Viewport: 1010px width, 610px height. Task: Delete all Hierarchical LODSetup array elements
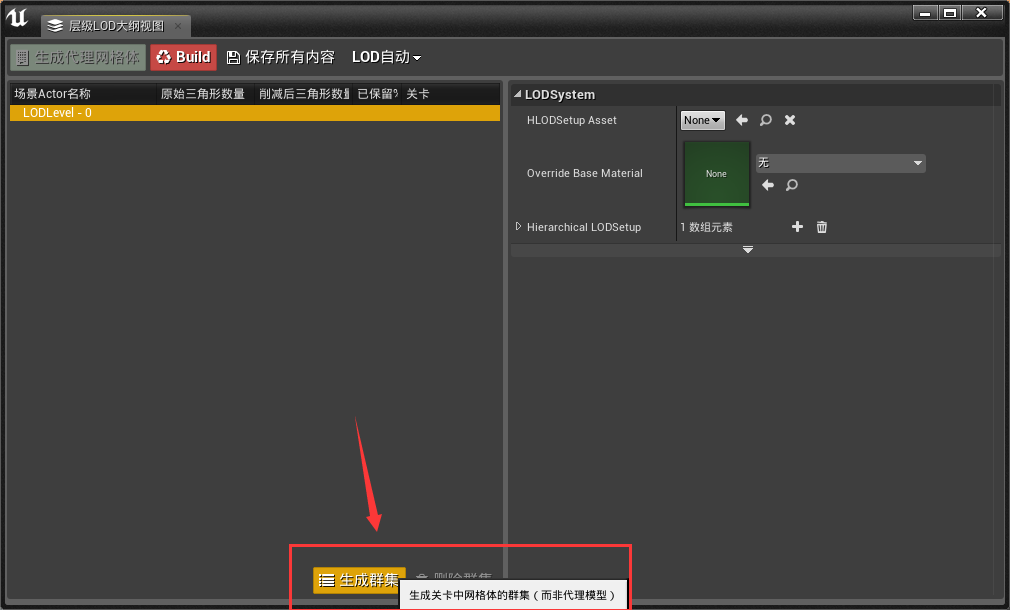(822, 227)
